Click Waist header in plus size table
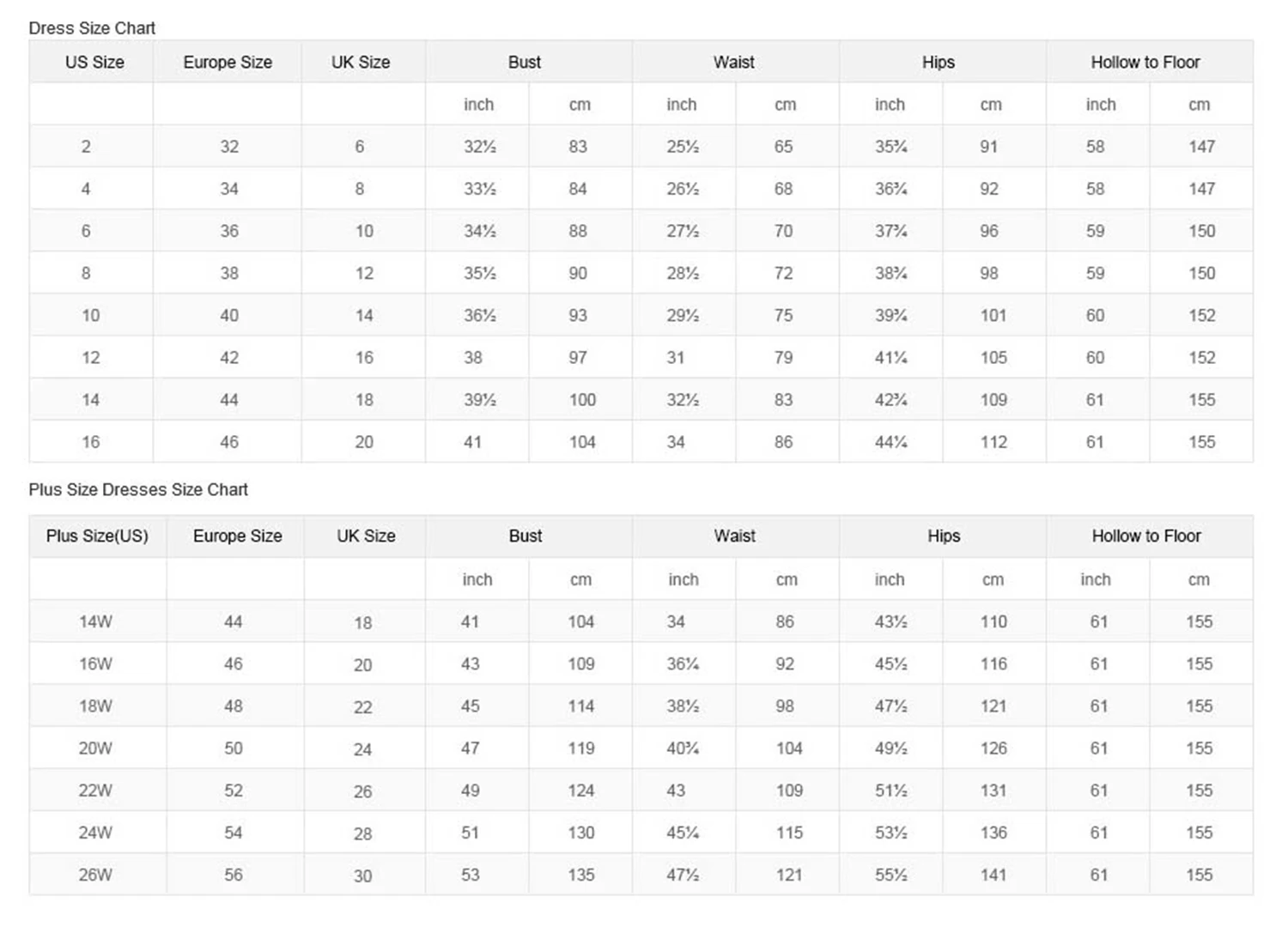This screenshot has height=927, width=1288. click(735, 536)
